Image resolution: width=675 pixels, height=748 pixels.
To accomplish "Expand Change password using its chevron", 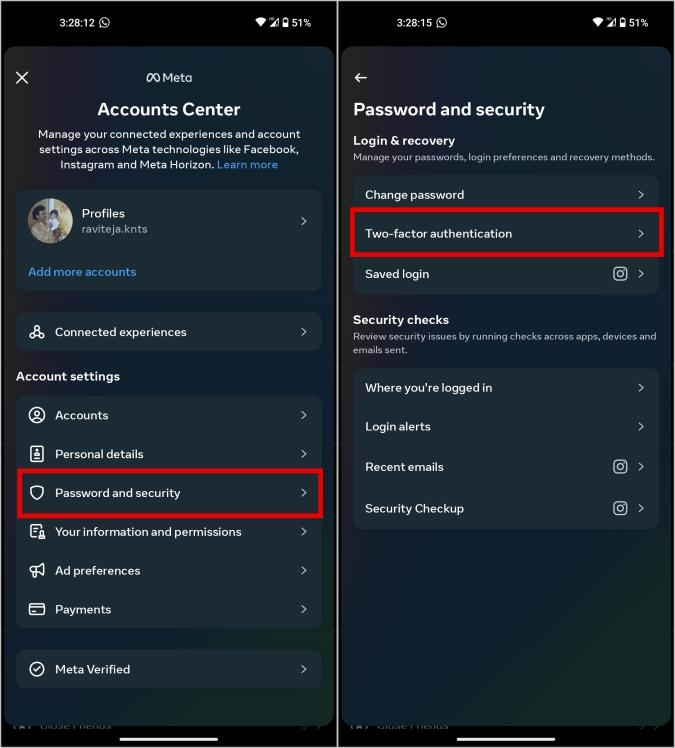I will click(641, 195).
